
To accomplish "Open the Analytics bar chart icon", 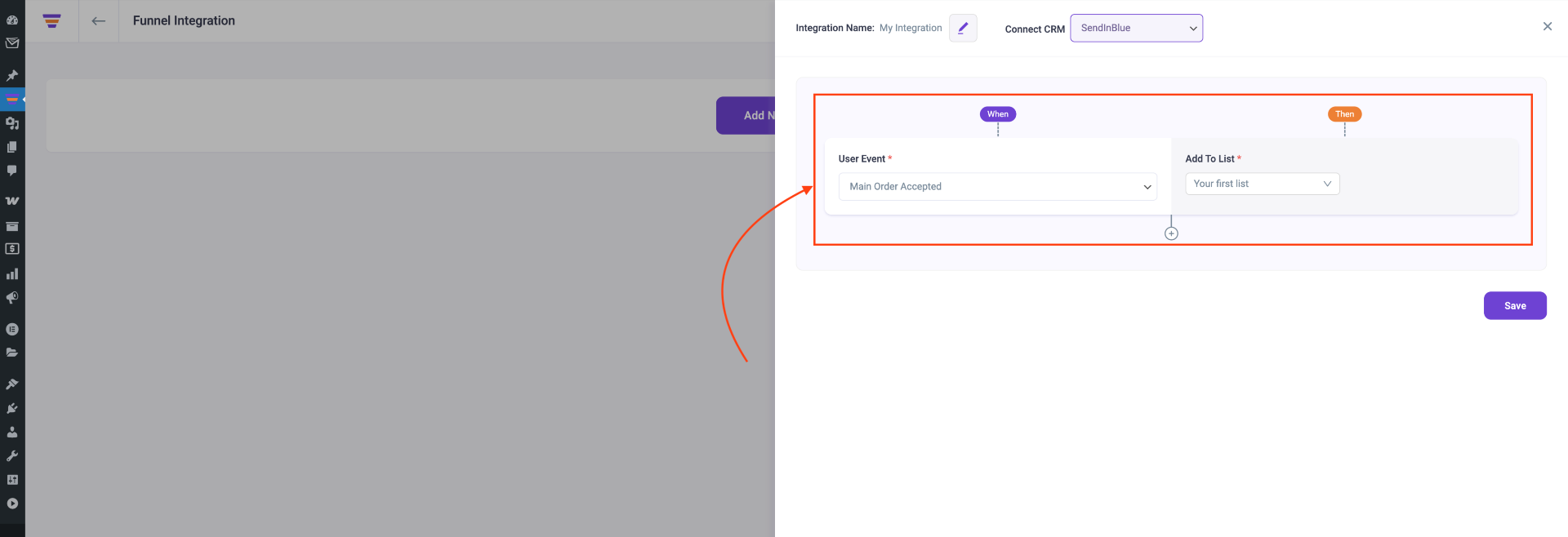I will pos(12,274).
